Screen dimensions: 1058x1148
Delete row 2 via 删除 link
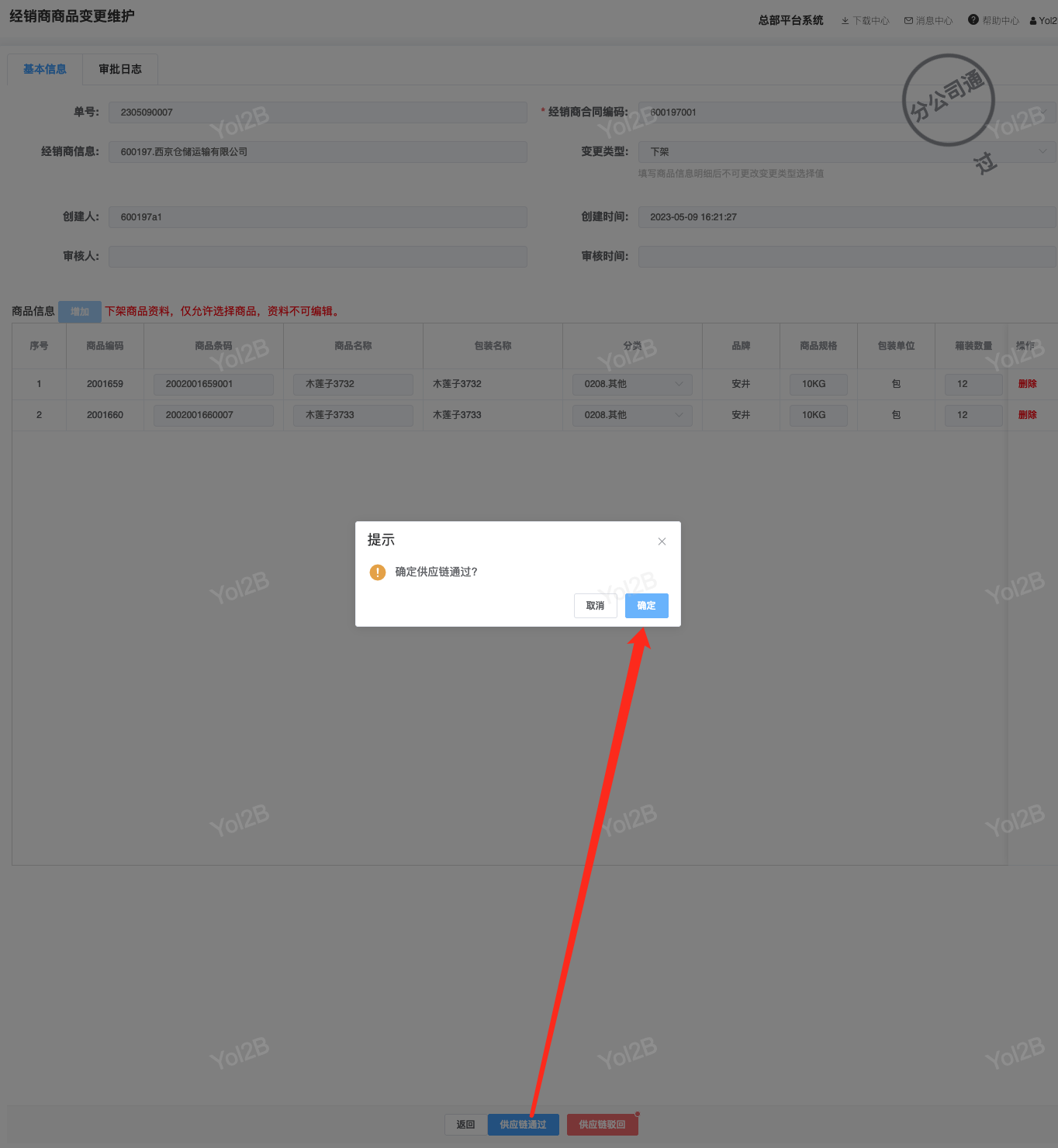[x=1028, y=415]
